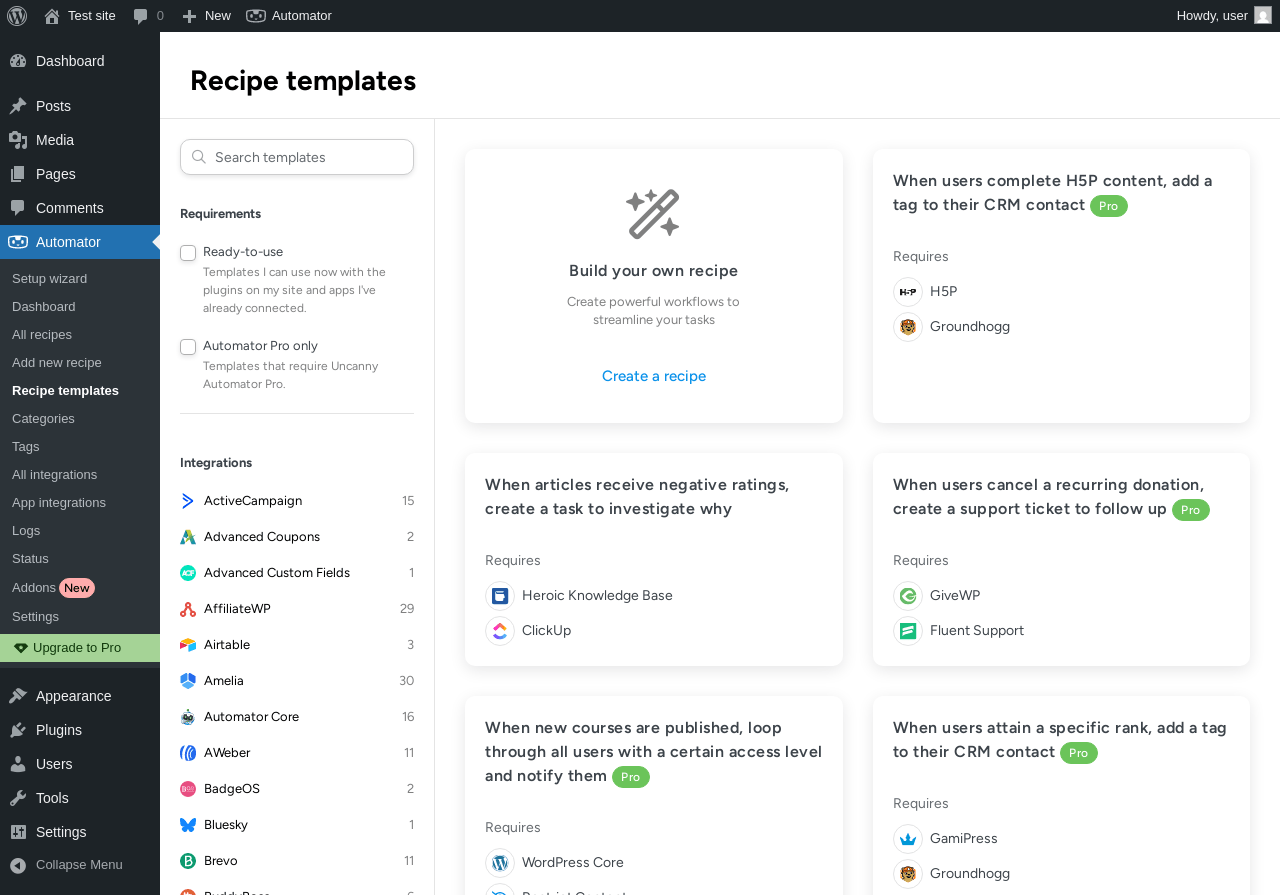Image resolution: width=1280 pixels, height=895 pixels.
Task: Click the Create a recipe link
Action: point(654,376)
